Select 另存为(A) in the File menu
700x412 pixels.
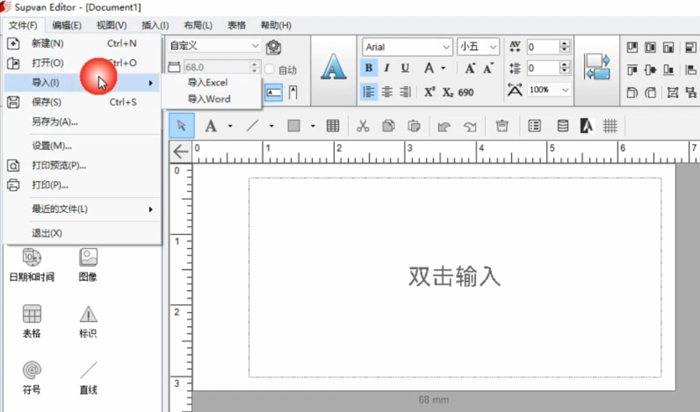(54, 121)
